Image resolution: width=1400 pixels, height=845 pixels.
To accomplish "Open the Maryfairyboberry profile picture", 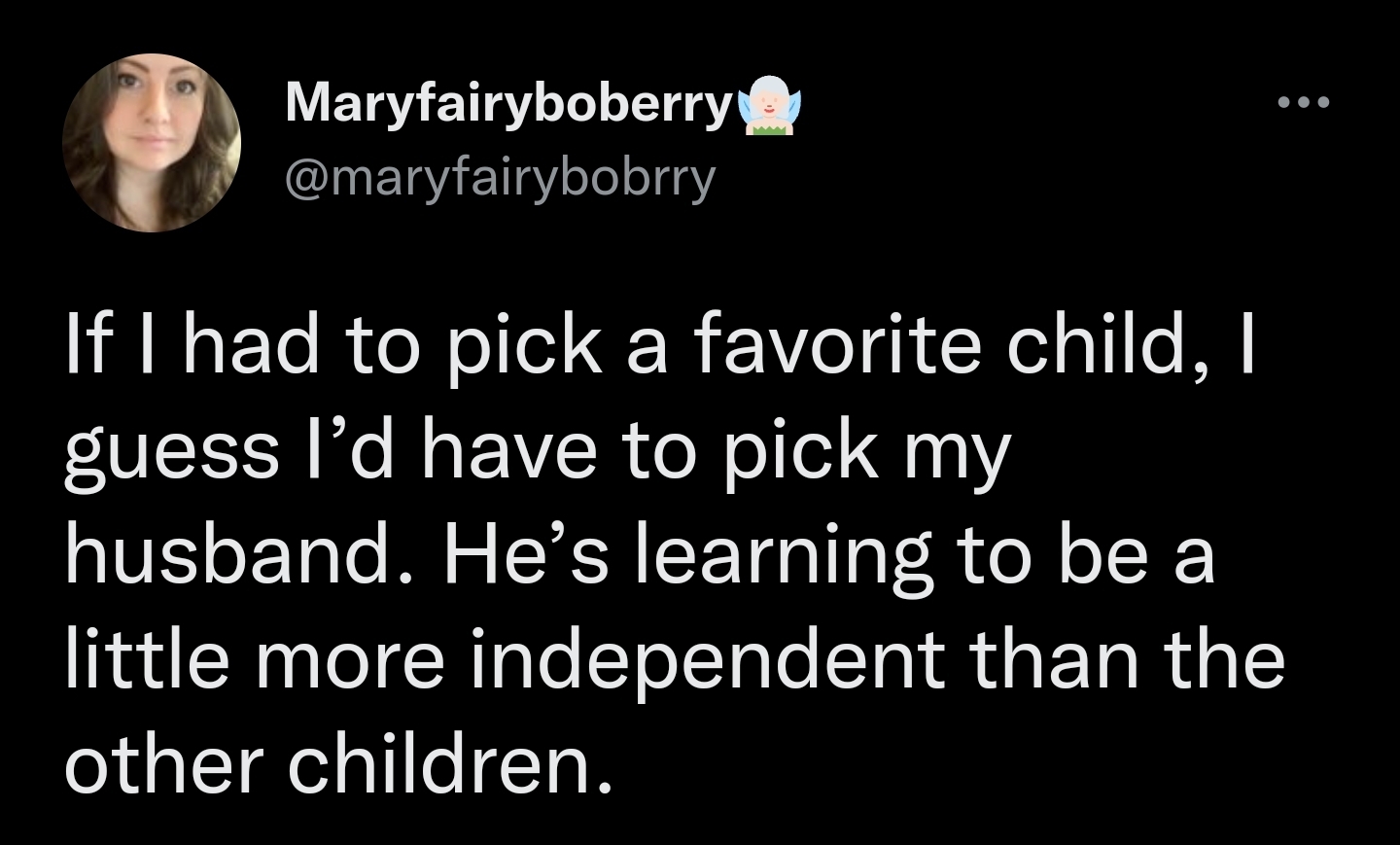I will pyautogui.click(x=152, y=143).
